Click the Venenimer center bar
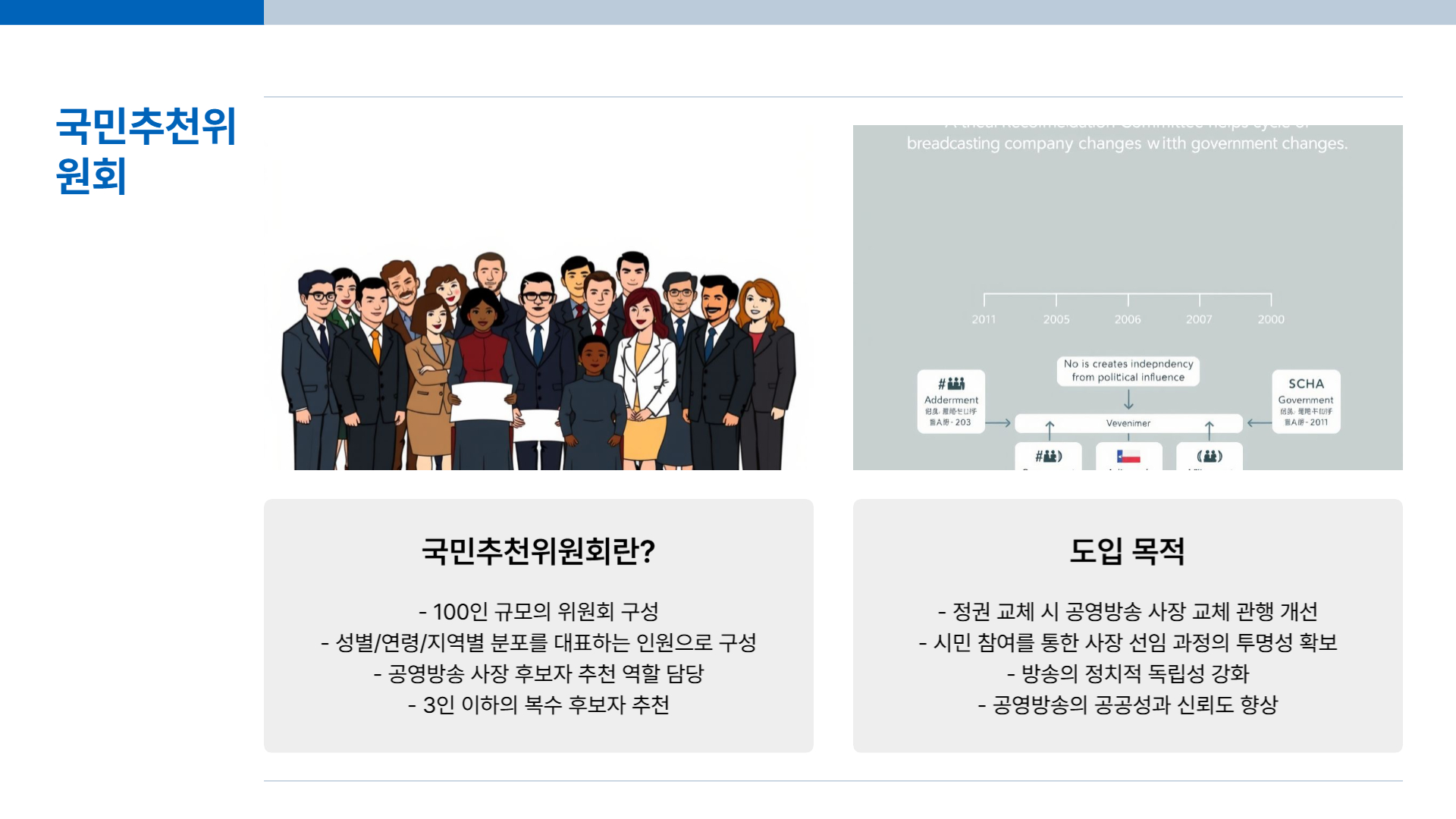This screenshot has height=819, width=1456. [1128, 423]
